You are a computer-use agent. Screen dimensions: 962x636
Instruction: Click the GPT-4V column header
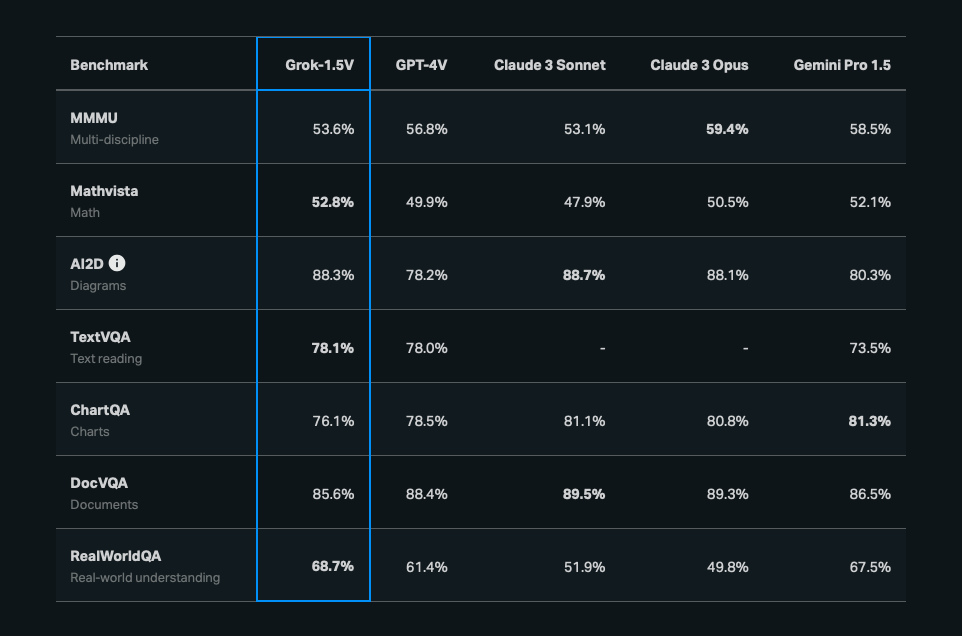pos(421,65)
